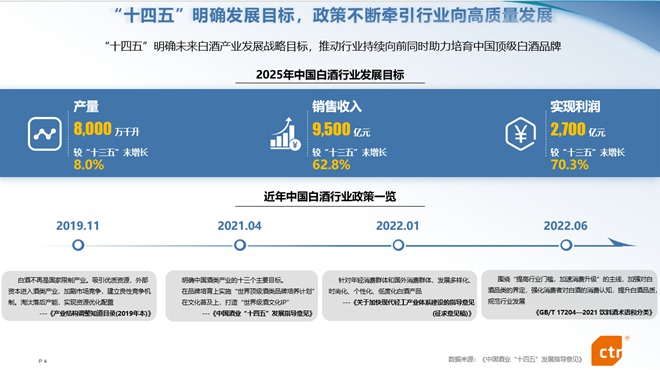
Task: Click the 近年中国白酒行业政策一览 heading
Action: [x=330, y=197]
